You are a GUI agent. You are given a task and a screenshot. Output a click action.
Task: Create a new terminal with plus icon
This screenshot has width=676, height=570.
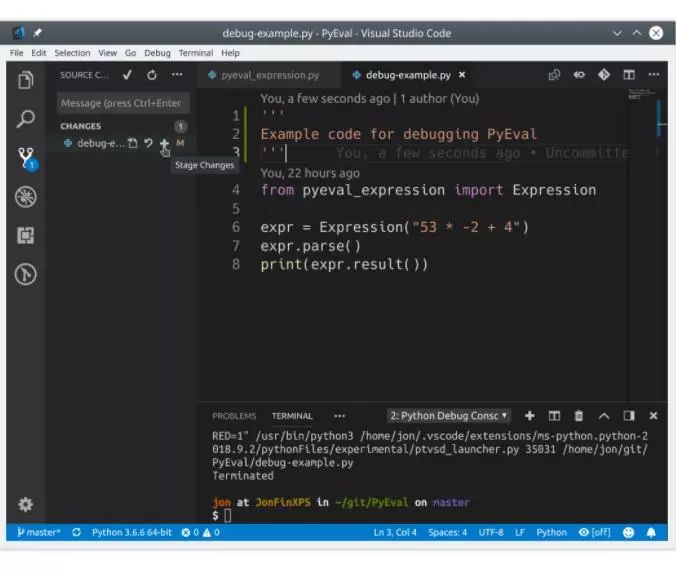coord(529,416)
